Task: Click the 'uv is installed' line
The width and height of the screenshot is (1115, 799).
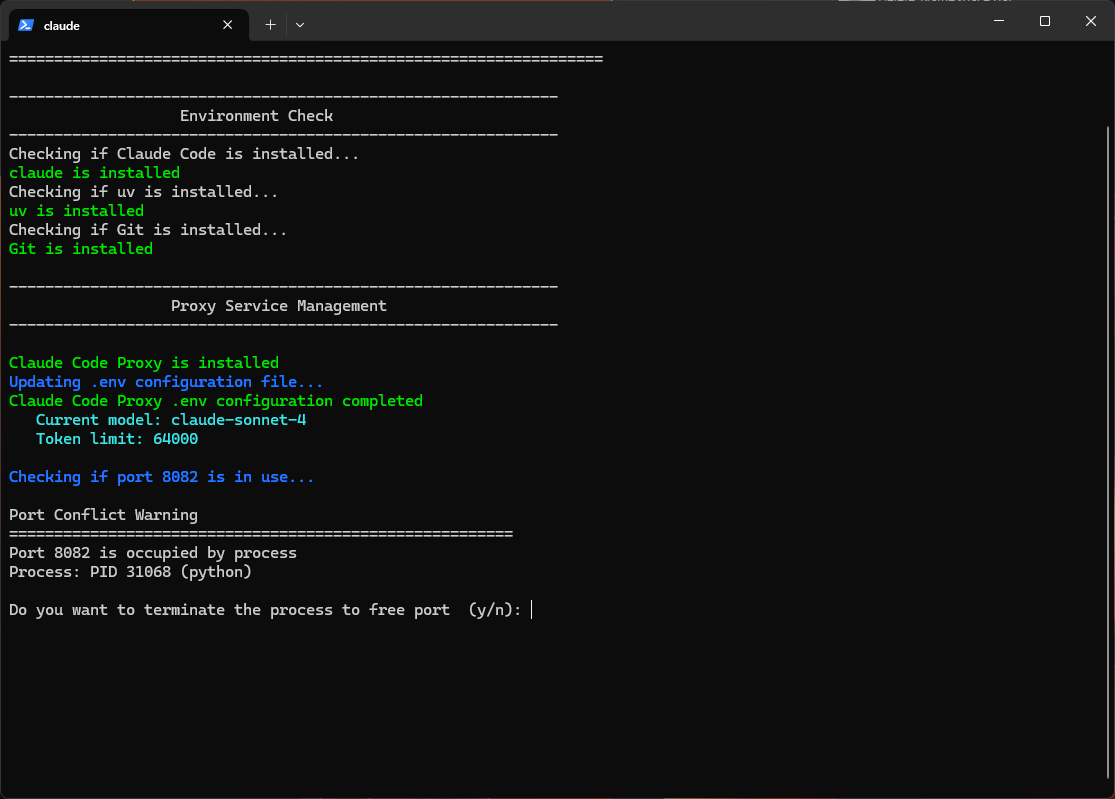Action: (x=76, y=211)
